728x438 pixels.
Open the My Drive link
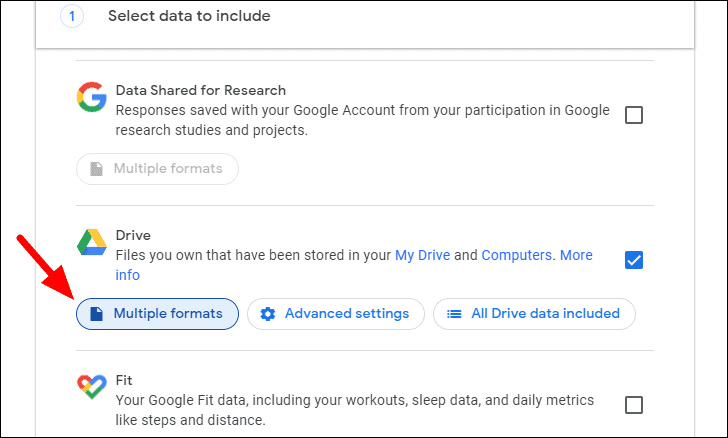423,255
